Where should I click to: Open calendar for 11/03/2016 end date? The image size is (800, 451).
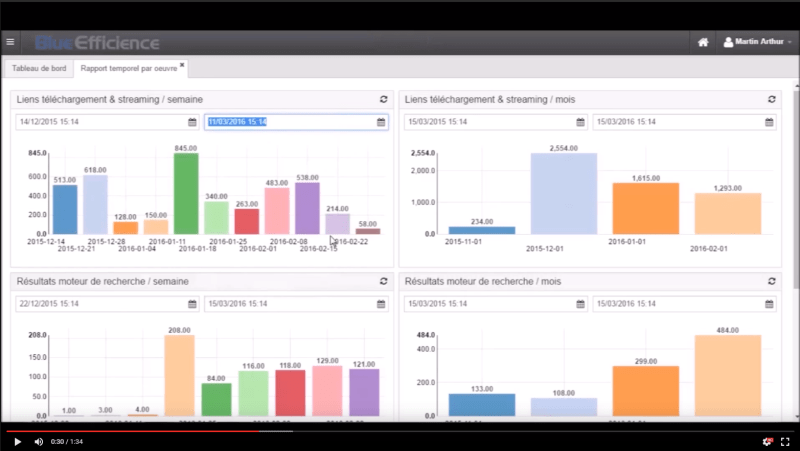point(381,122)
